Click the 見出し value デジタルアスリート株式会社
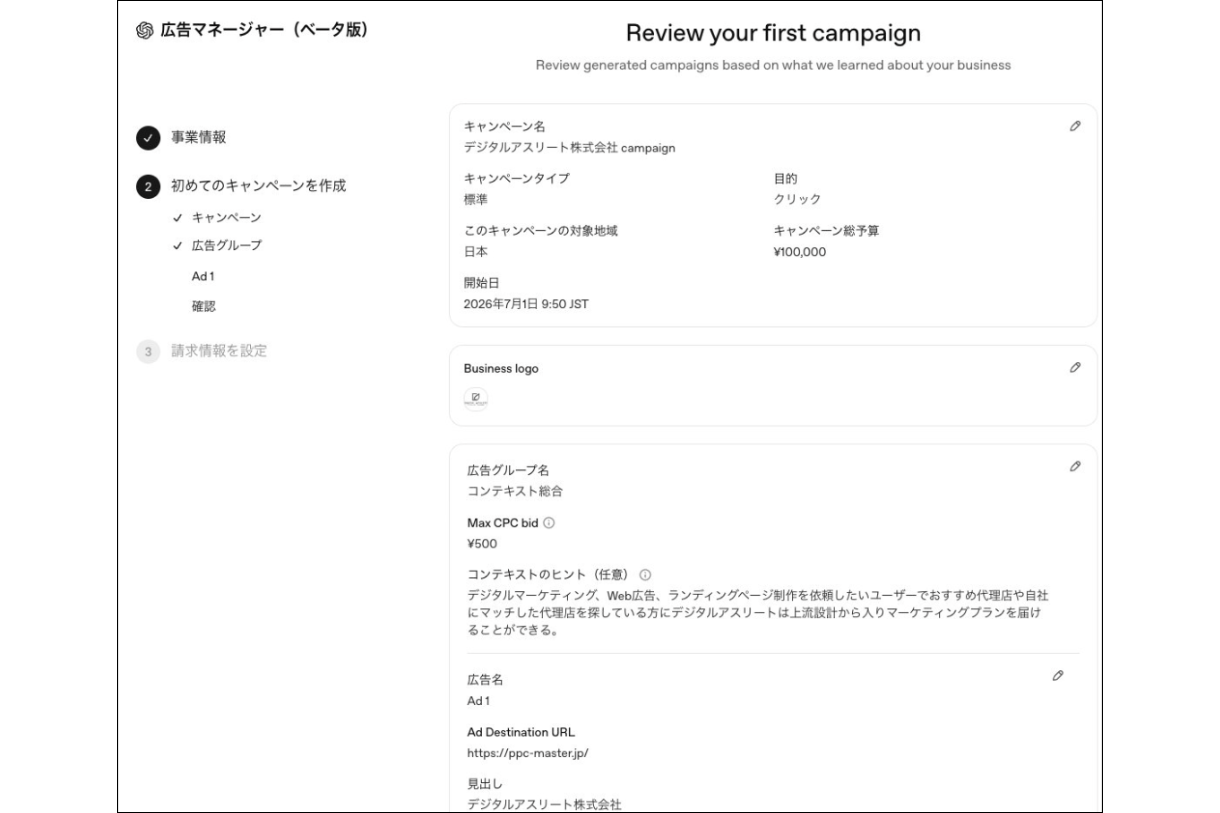Viewport: 1220px width, 813px height. pyautogui.click(x=544, y=804)
